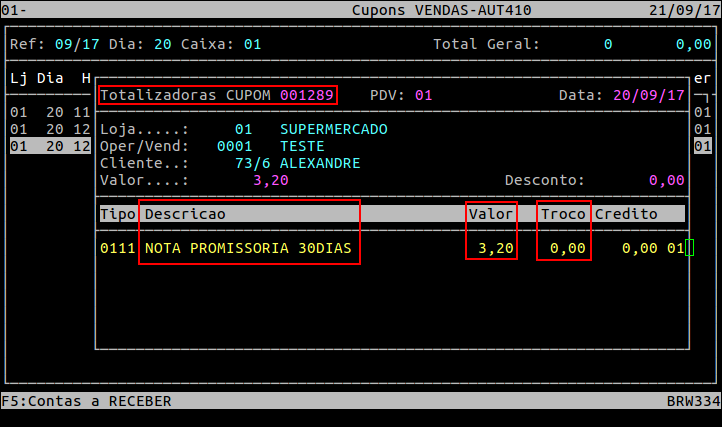Click the cursor box at row end
722x427 pixels.
[x=689, y=248]
